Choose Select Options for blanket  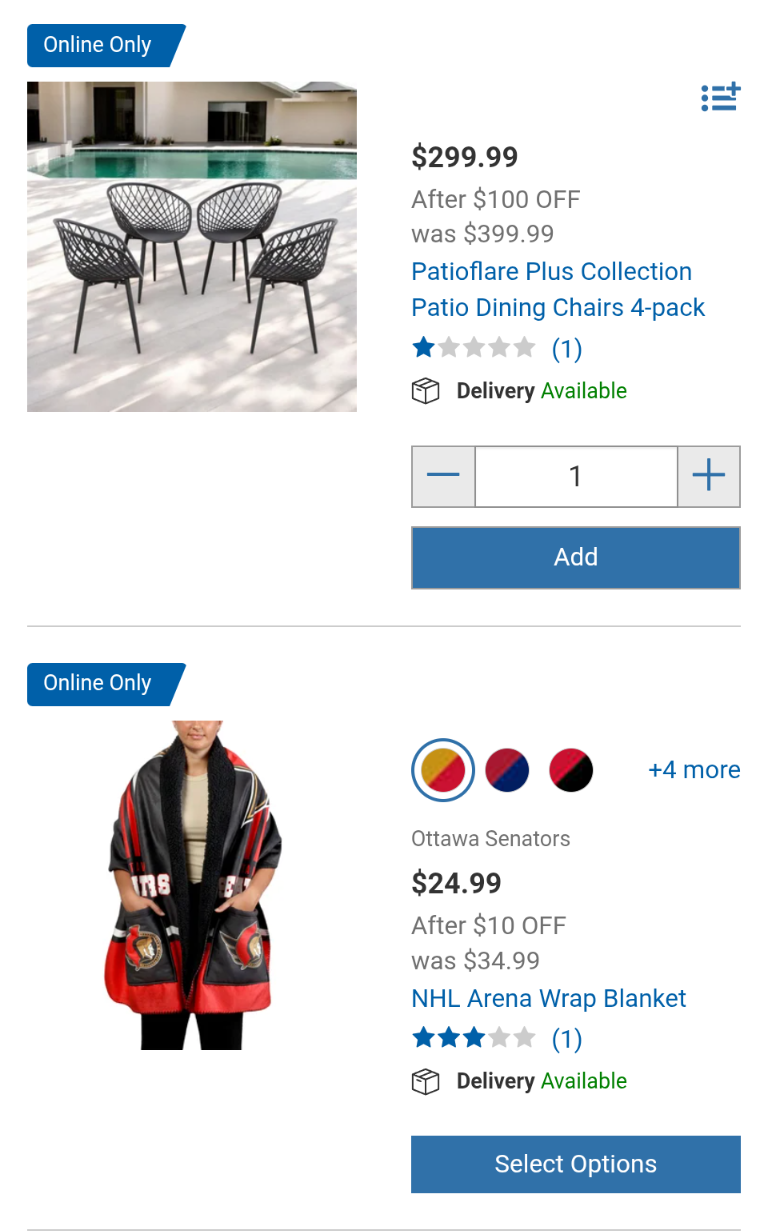pyautogui.click(x=576, y=1164)
